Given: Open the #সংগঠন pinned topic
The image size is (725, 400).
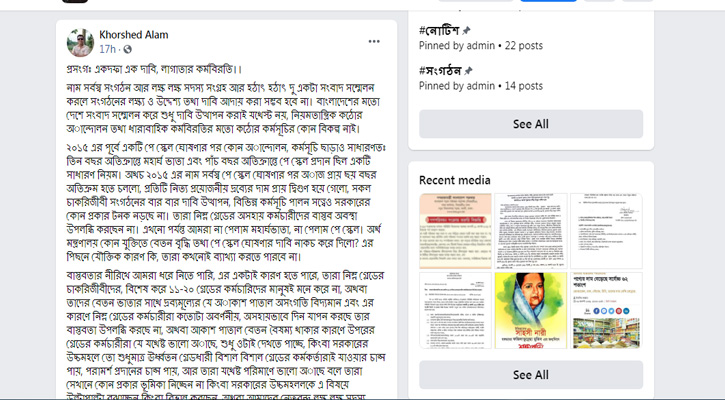Looking at the screenshot, I should coord(440,71).
